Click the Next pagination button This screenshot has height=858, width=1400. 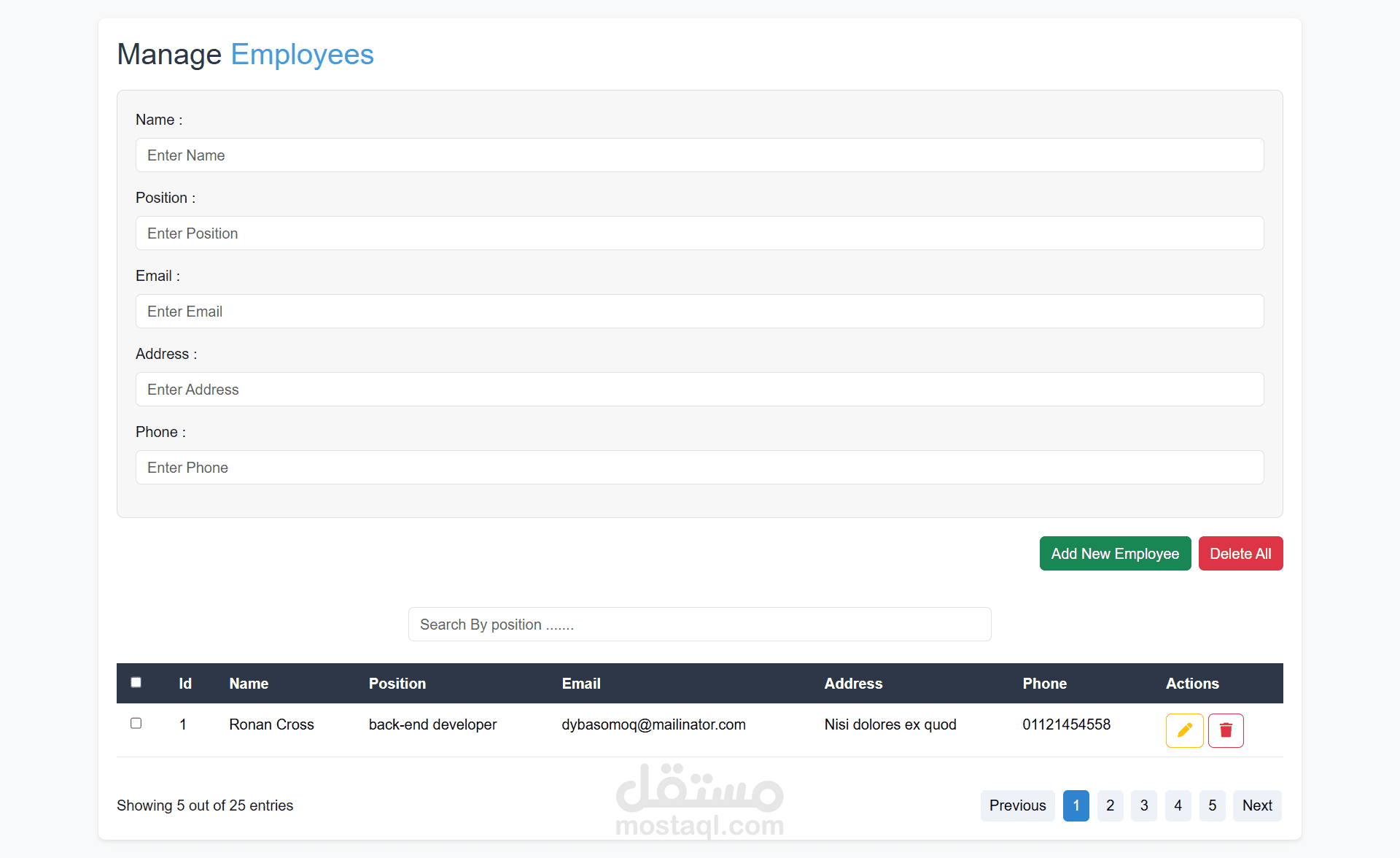[1257, 805]
